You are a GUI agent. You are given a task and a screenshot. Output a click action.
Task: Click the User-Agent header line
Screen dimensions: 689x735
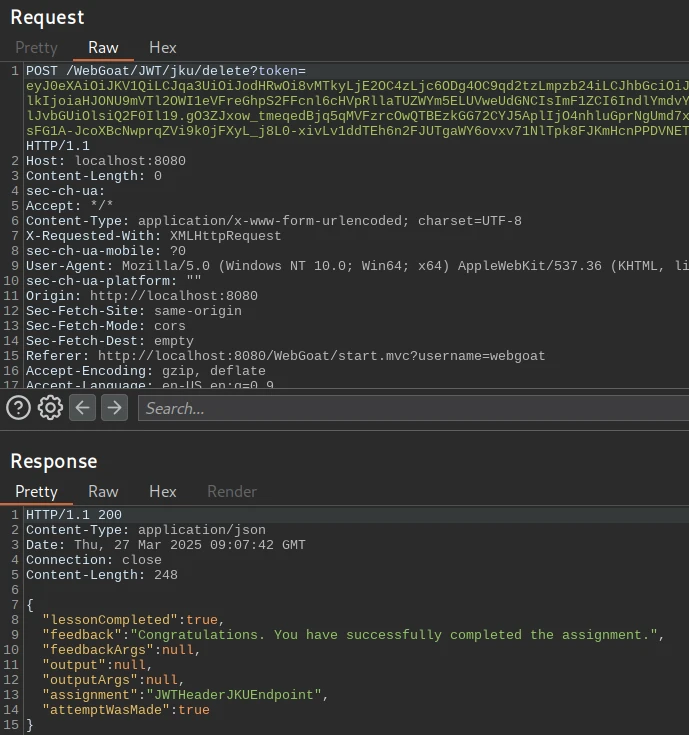[x=300, y=266]
